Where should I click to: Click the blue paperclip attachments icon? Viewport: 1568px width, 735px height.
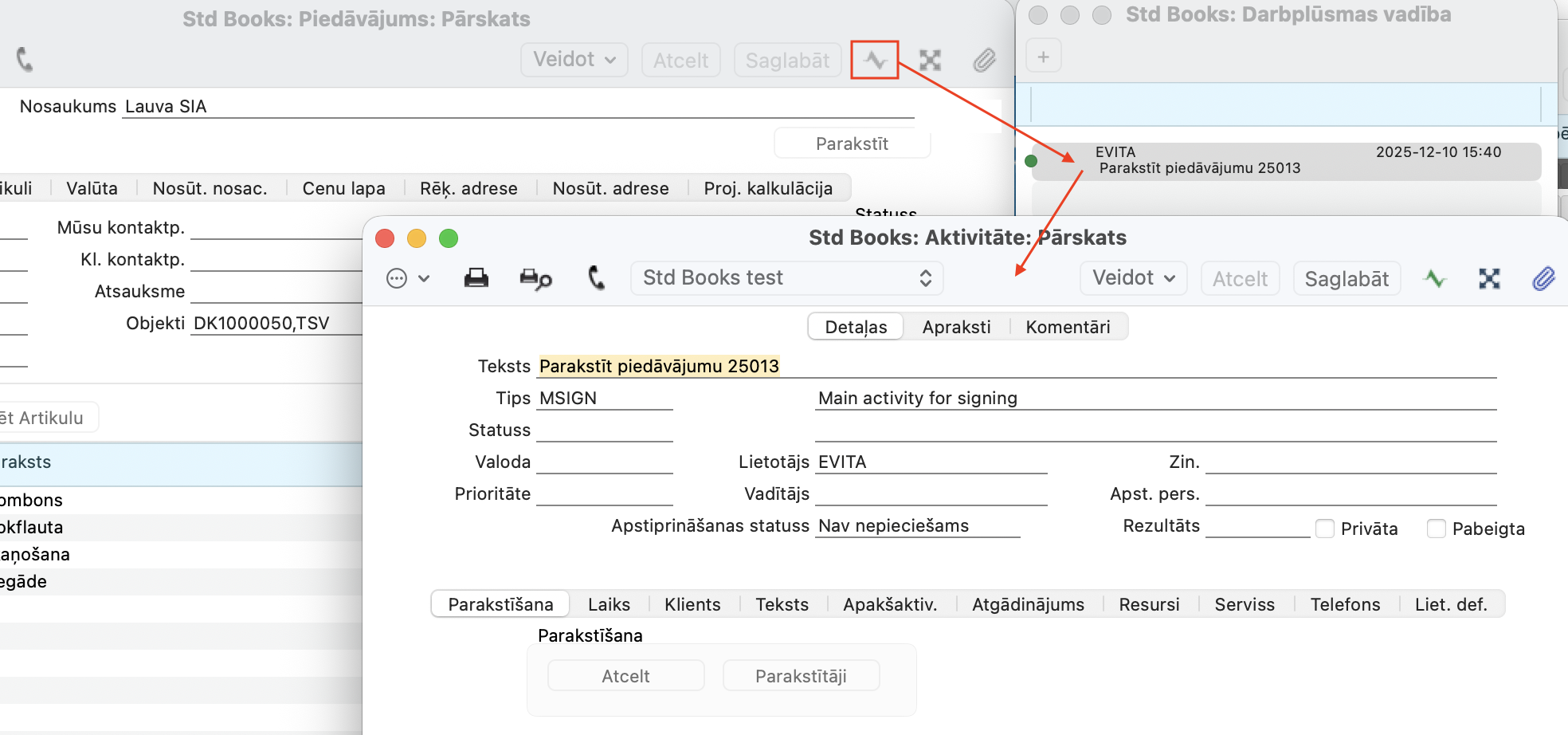click(x=1543, y=278)
